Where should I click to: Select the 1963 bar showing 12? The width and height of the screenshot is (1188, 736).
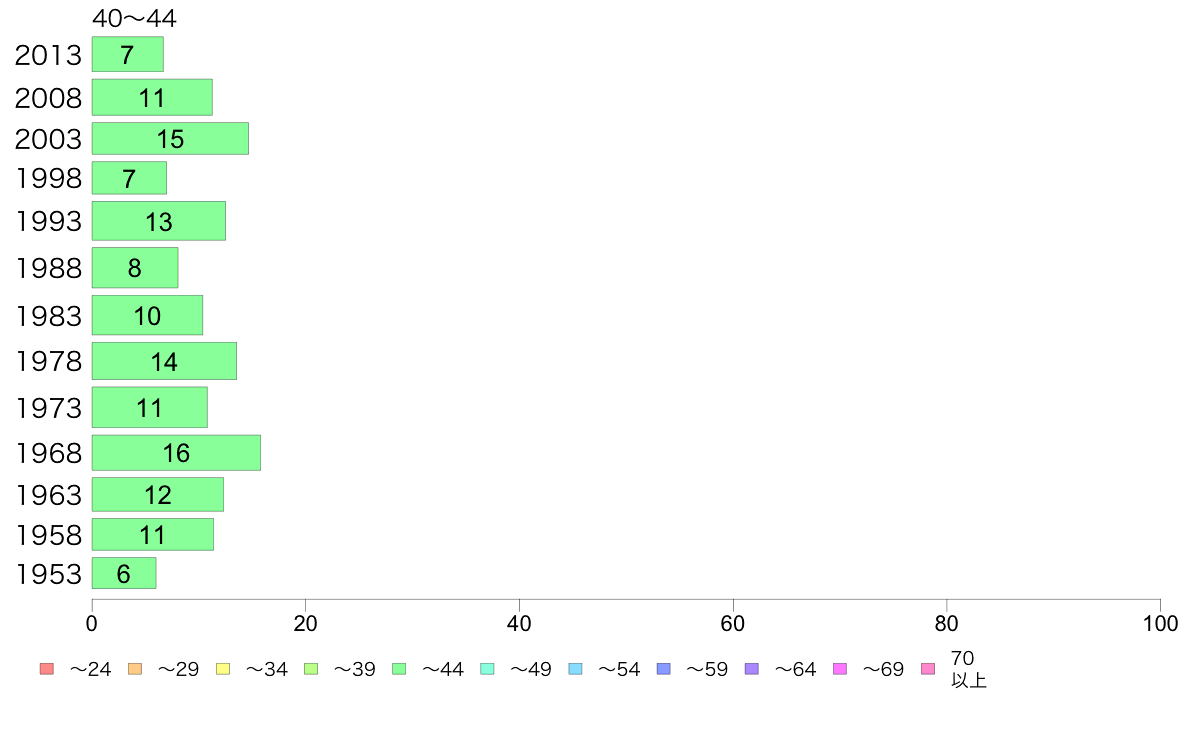(158, 494)
